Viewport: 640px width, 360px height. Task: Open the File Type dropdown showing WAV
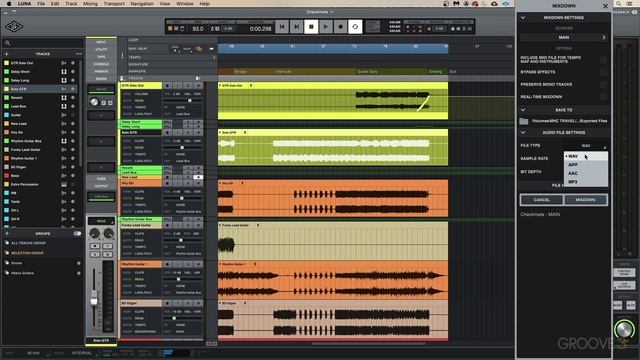point(586,146)
